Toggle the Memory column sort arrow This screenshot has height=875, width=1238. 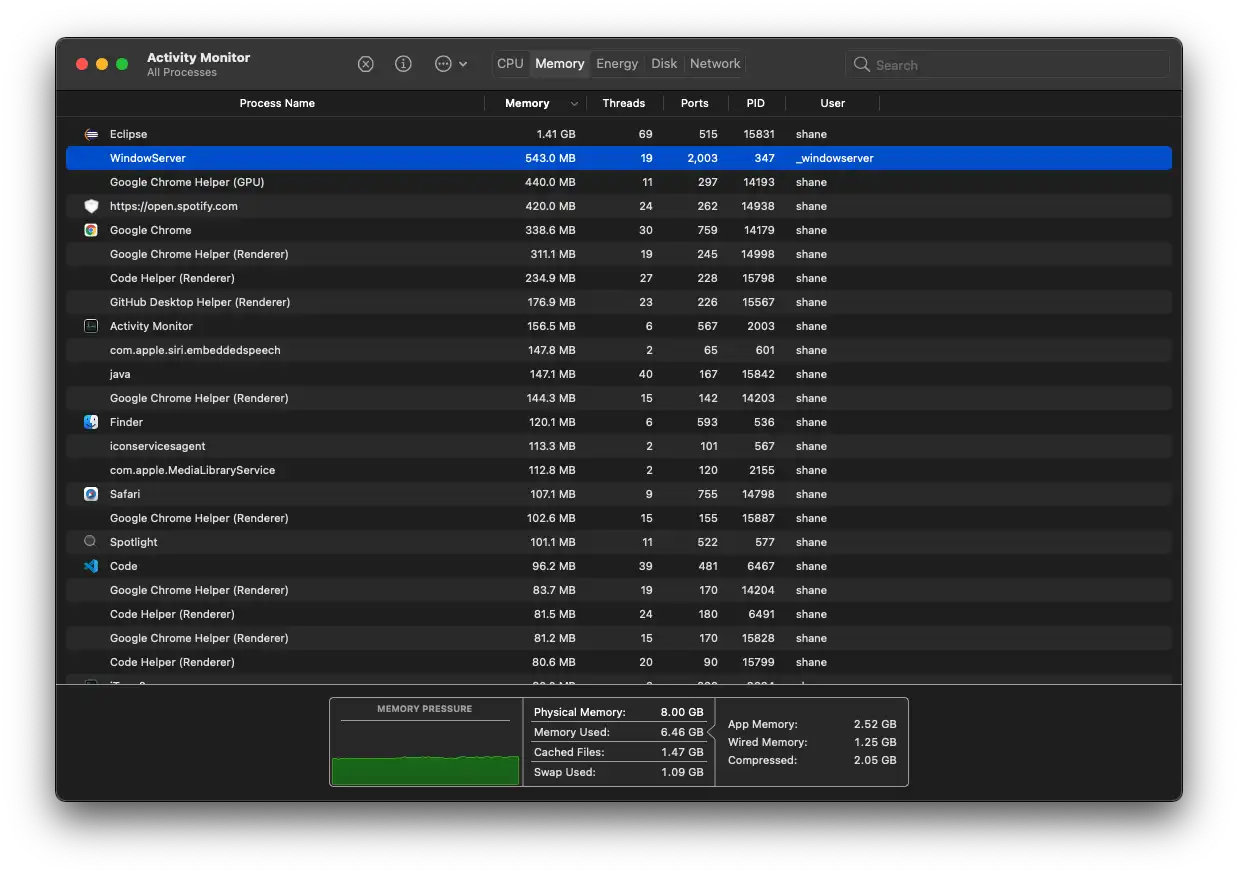coord(574,104)
